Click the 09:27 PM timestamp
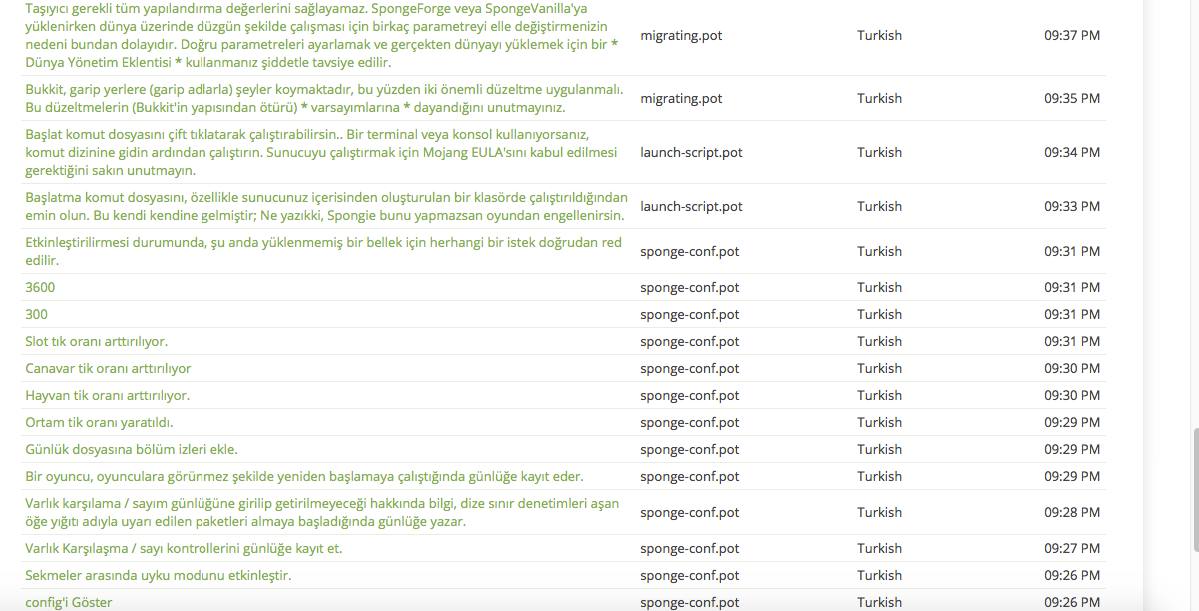The height and width of the screenshot is (611, 1199). pyautogui.click(x=1072, y=548)
